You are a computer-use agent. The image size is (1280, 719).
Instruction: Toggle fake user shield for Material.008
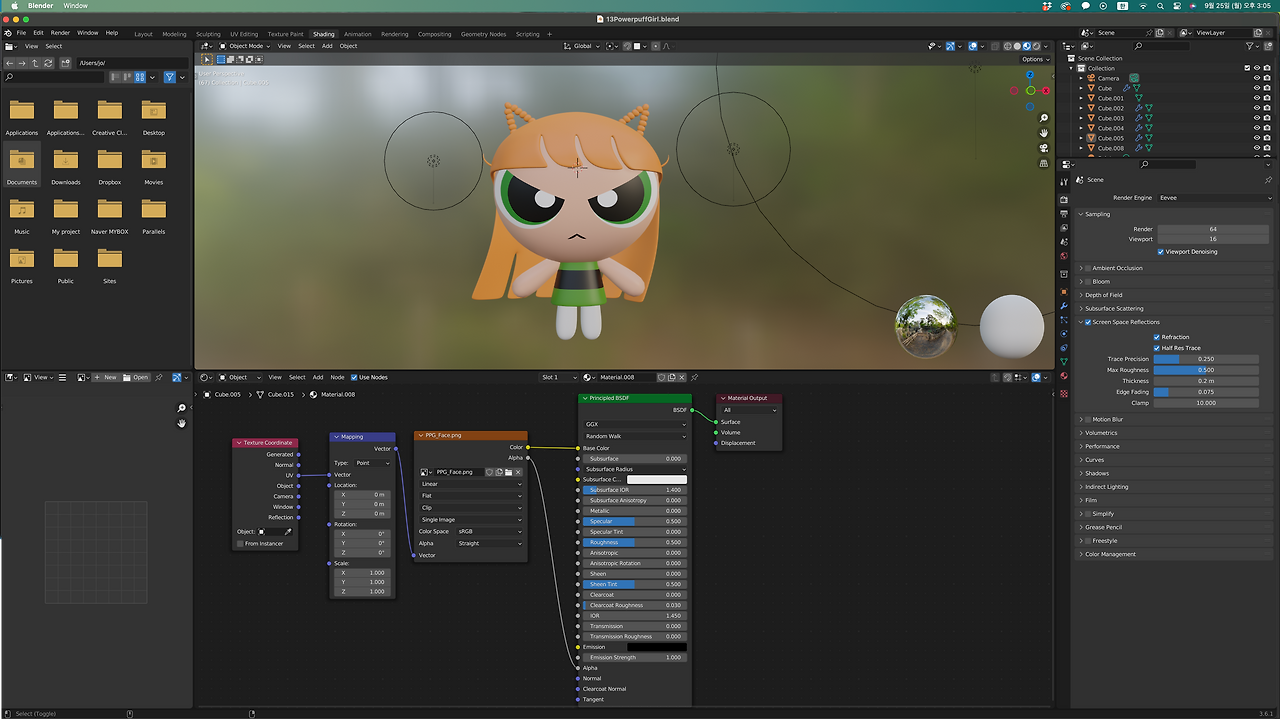click(662, 377)
